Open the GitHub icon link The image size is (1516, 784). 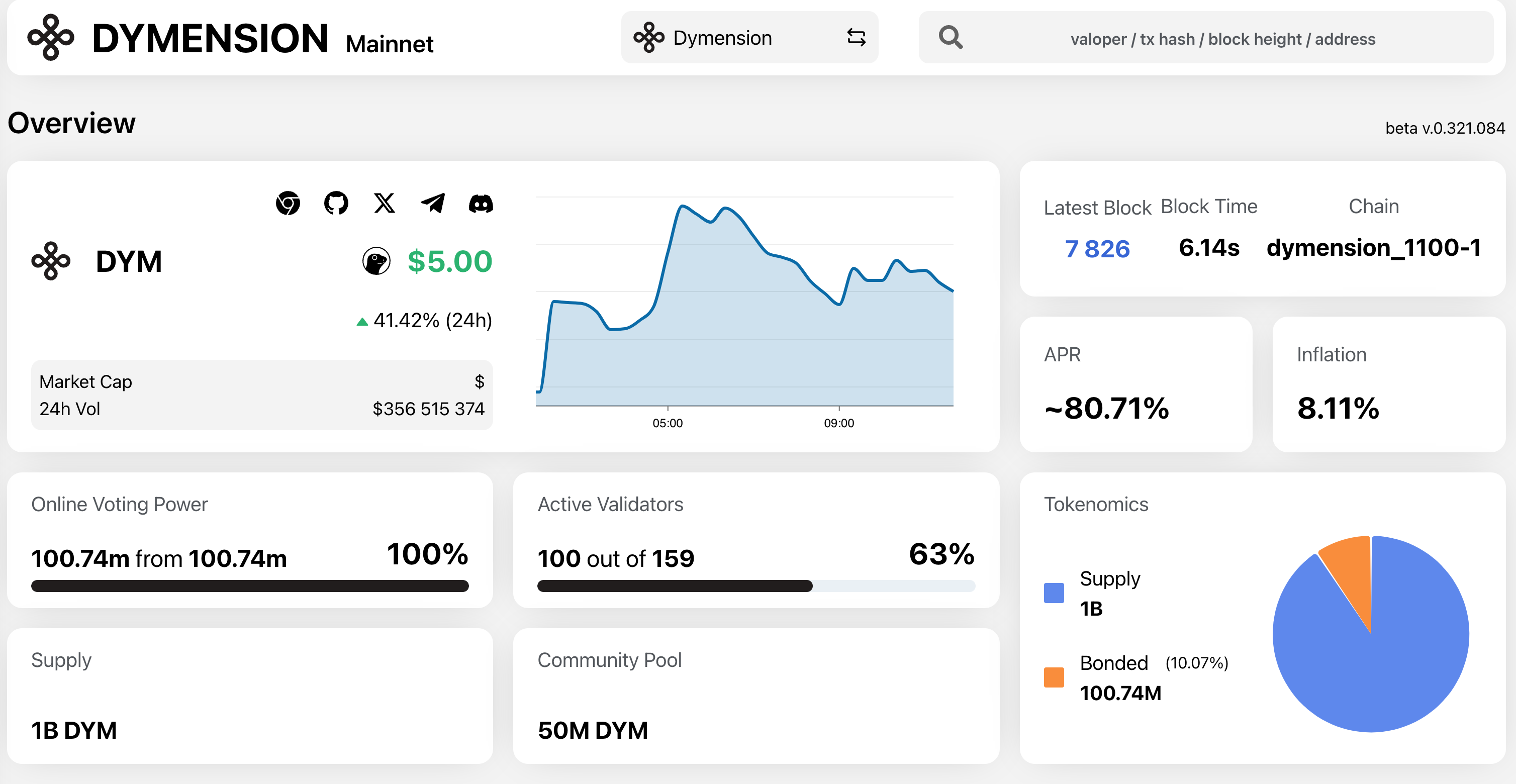pos(336,204)
